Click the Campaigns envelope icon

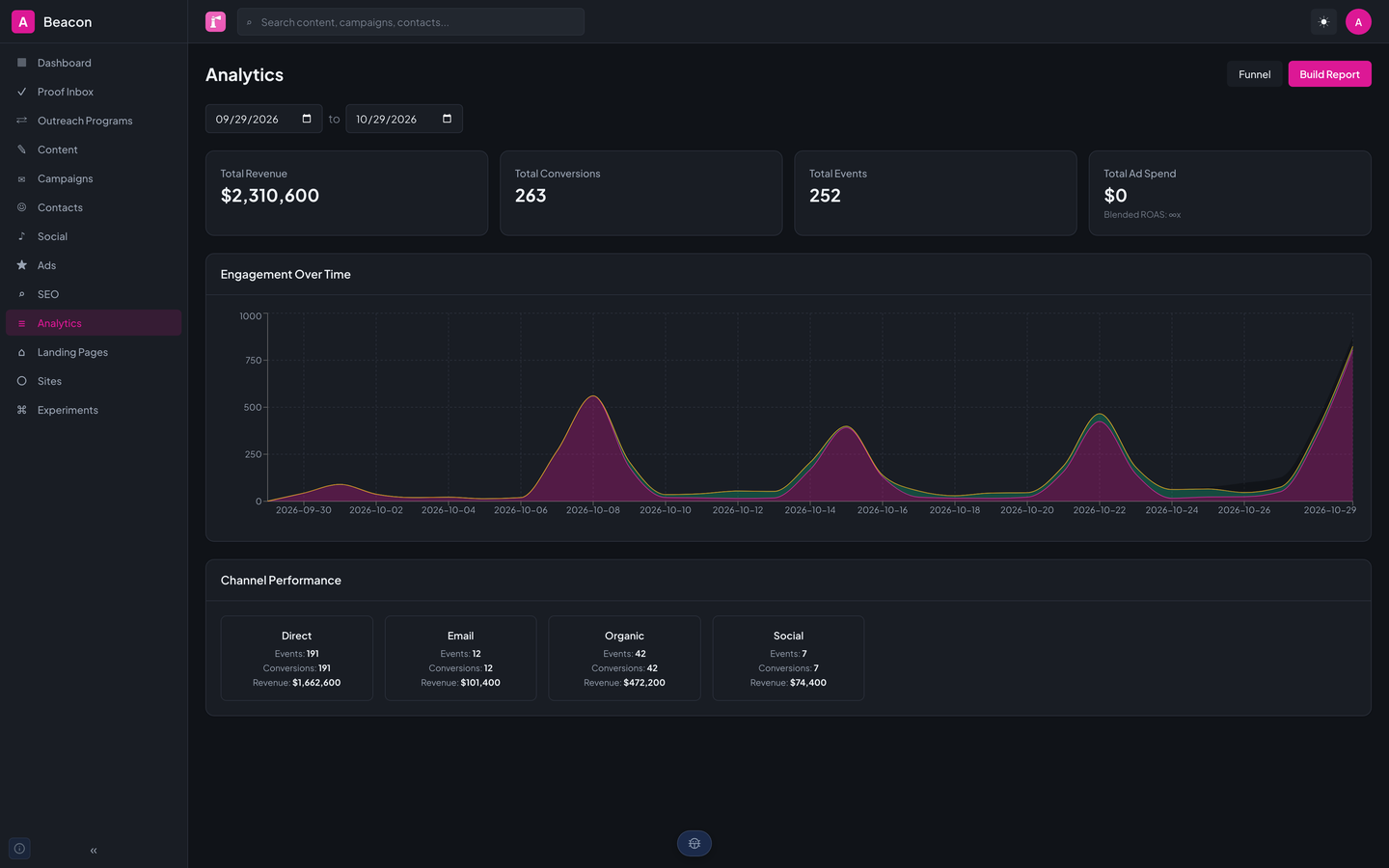pos(21,178)
